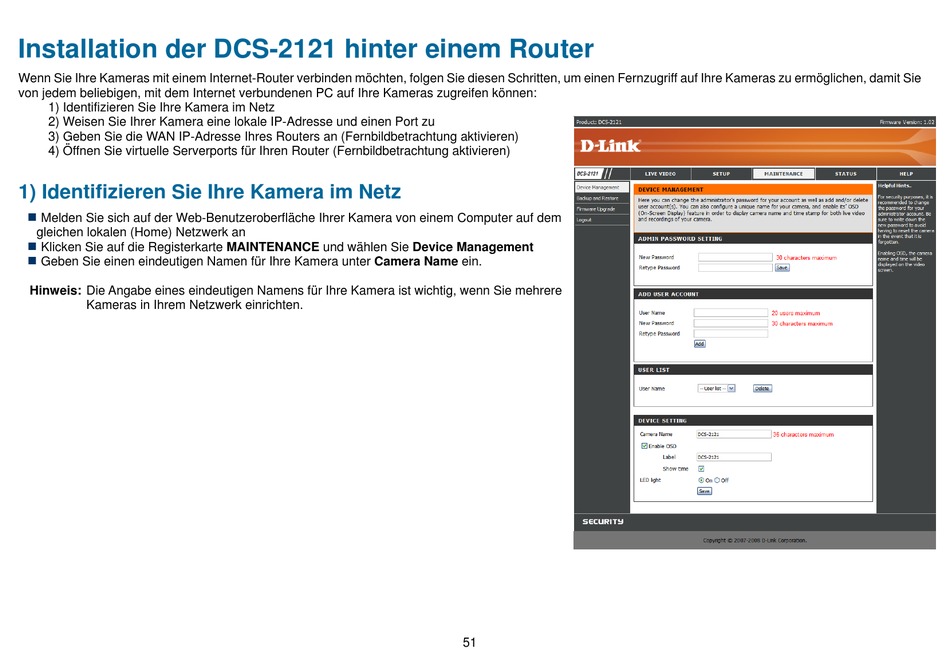The width and height of the screenshot is (950, 649).
Task: Click the Add button for new user
Action: pyautogui.click(x=700, y=344)
